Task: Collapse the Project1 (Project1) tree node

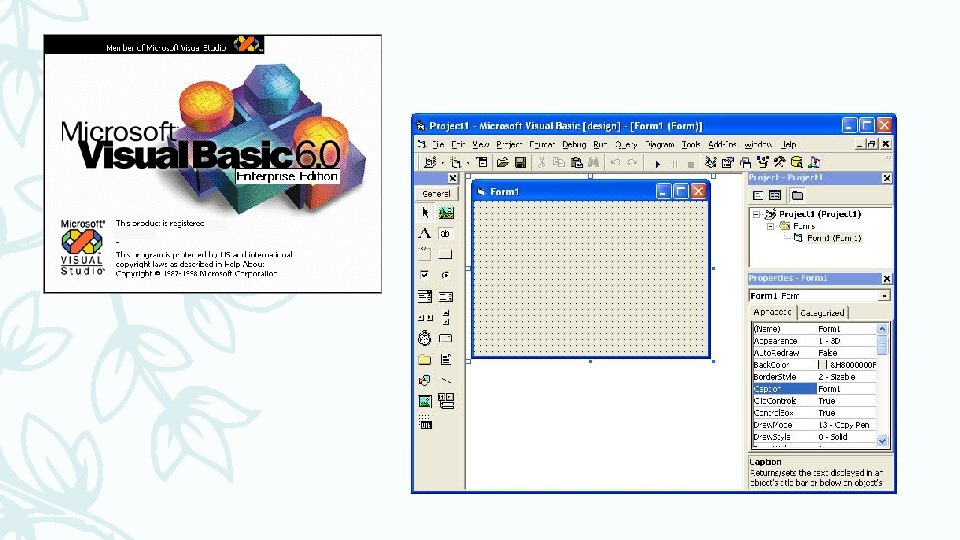Action: point(757,214)
